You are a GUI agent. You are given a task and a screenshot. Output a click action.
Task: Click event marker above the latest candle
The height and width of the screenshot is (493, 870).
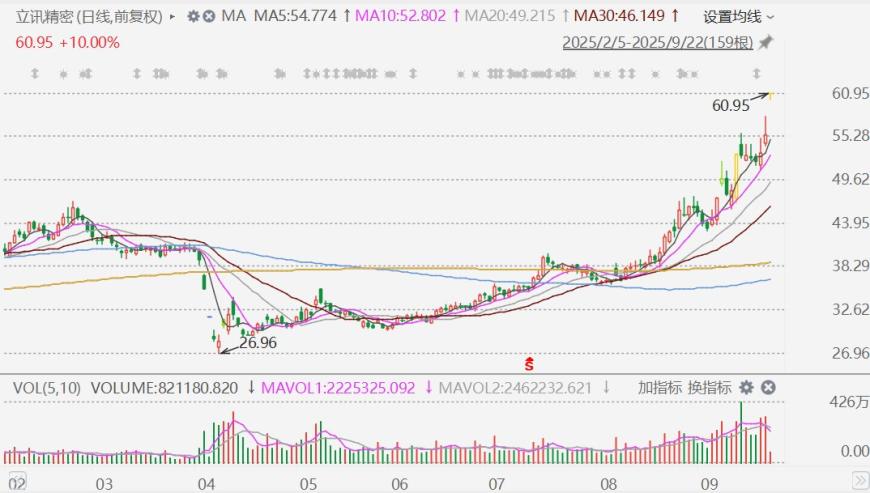coord(756,73)
